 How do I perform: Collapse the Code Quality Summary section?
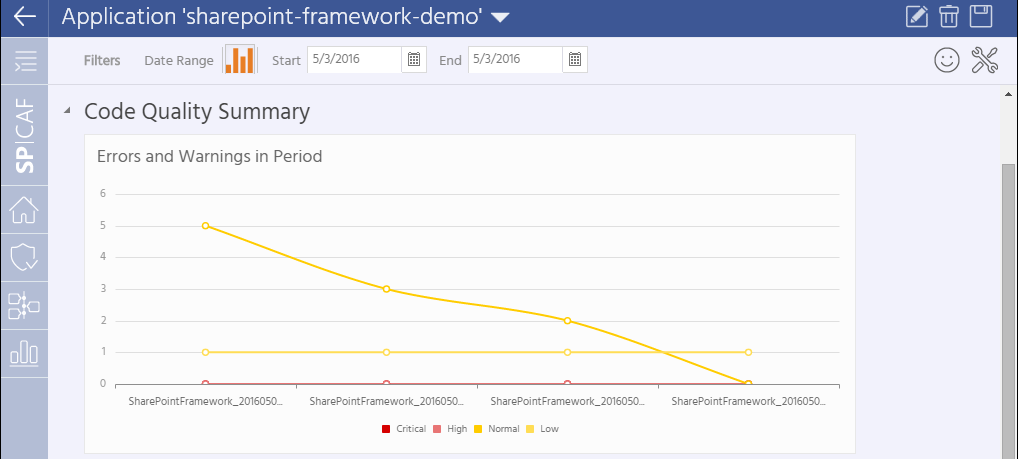[67, 111]
